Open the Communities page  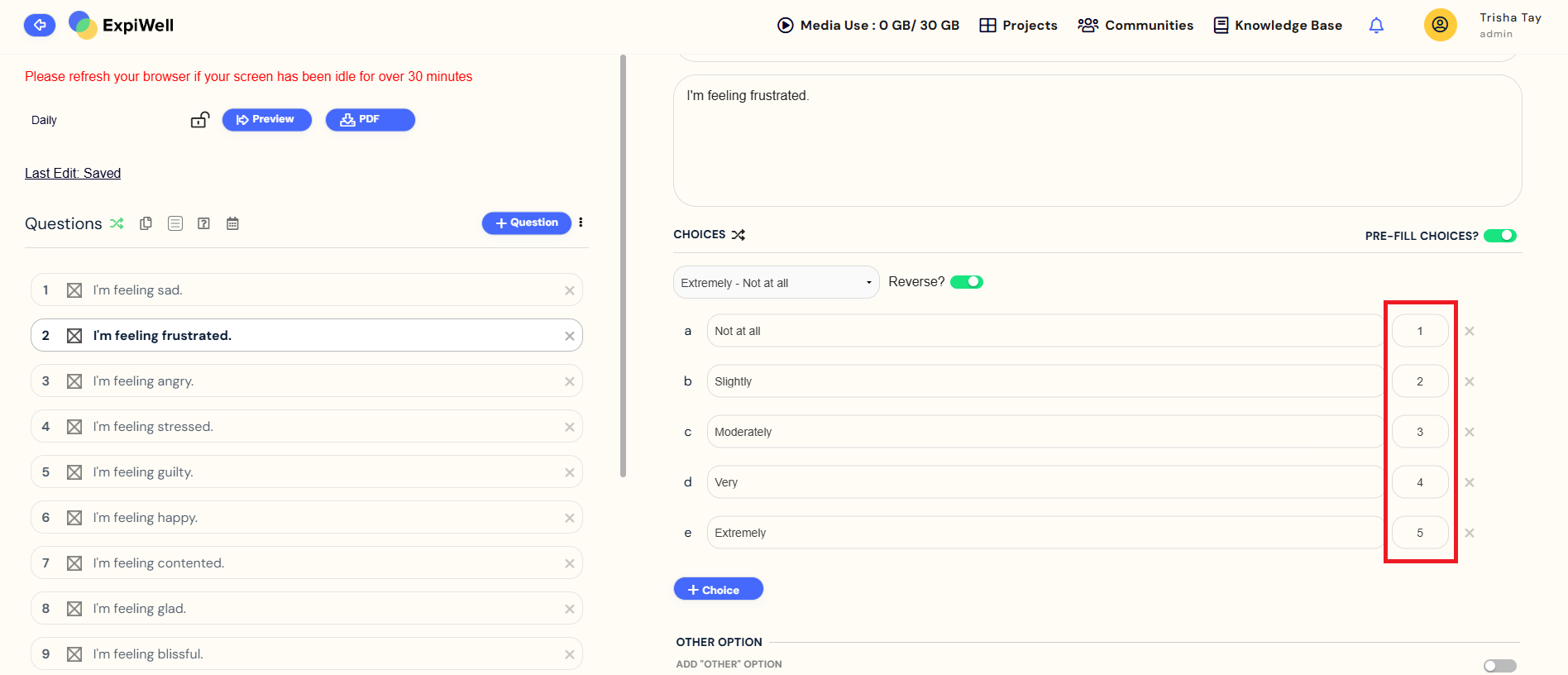(1135, 26)
